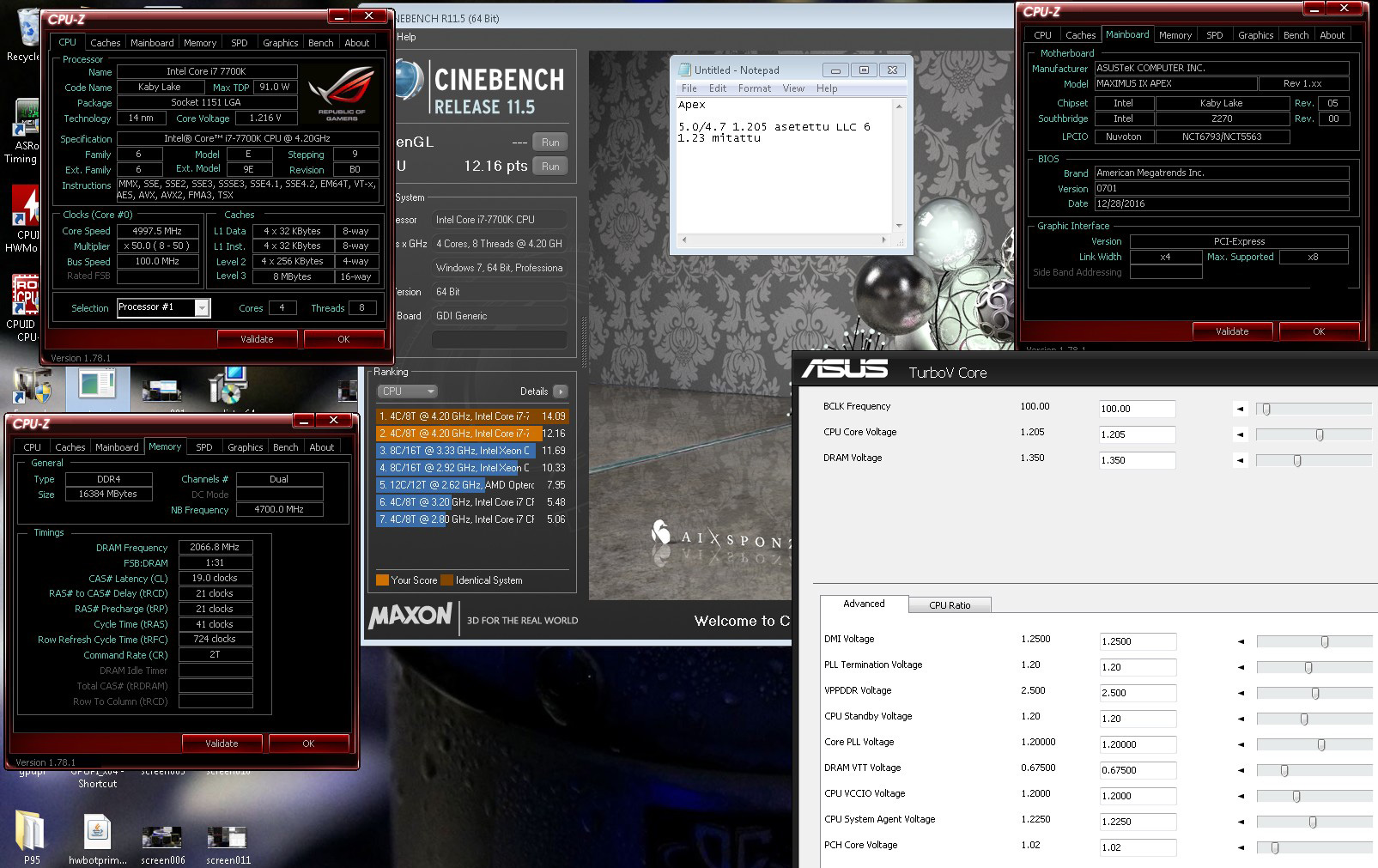Open the P95 folder on desktop
Image resolution: width=1378 pixels, height=868 pixels.
(31, 837)
